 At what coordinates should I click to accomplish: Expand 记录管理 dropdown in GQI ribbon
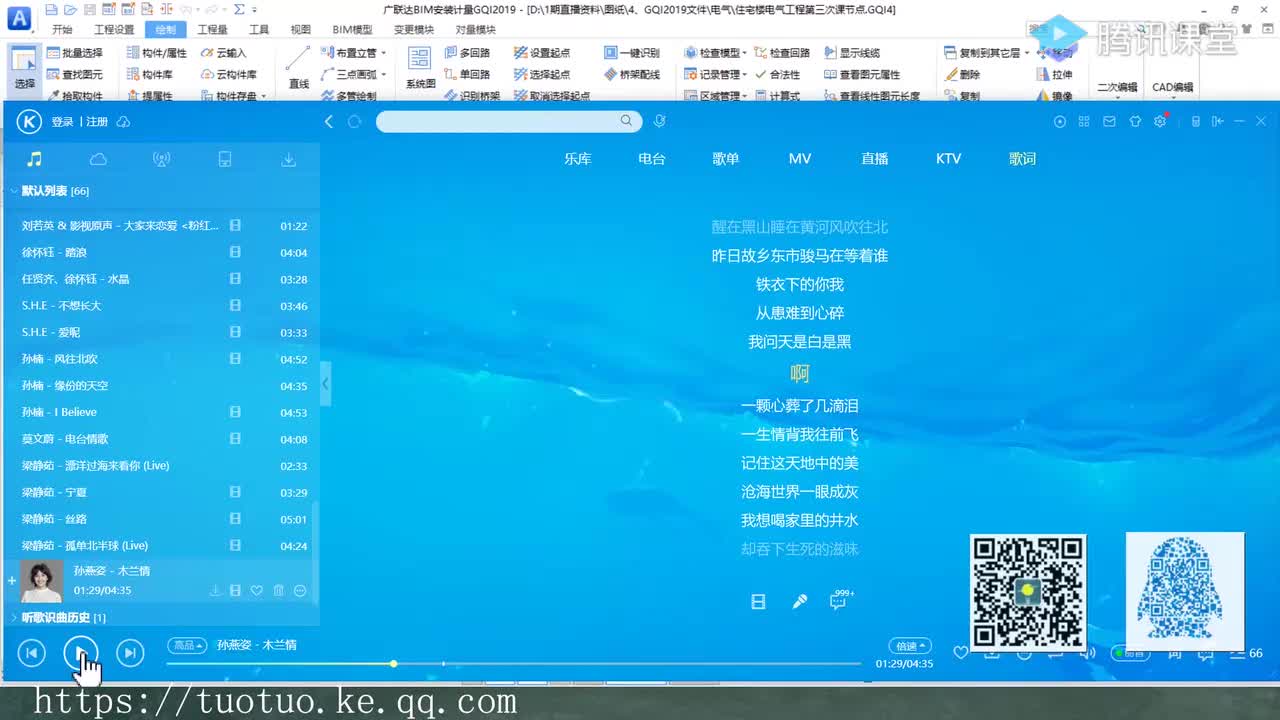[746, 75]
